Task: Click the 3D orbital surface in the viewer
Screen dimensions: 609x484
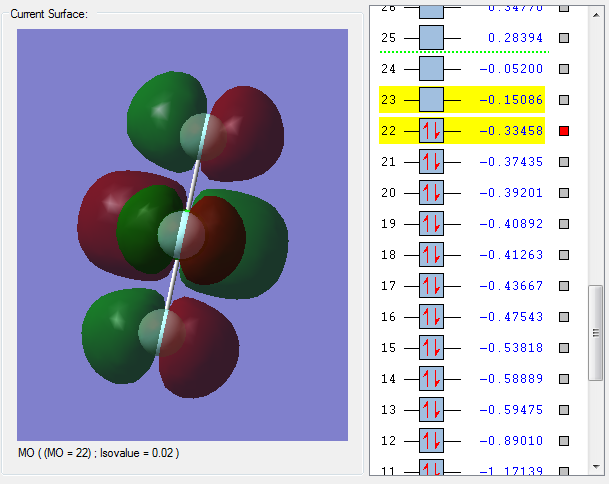Action: (x=185, y=235)
